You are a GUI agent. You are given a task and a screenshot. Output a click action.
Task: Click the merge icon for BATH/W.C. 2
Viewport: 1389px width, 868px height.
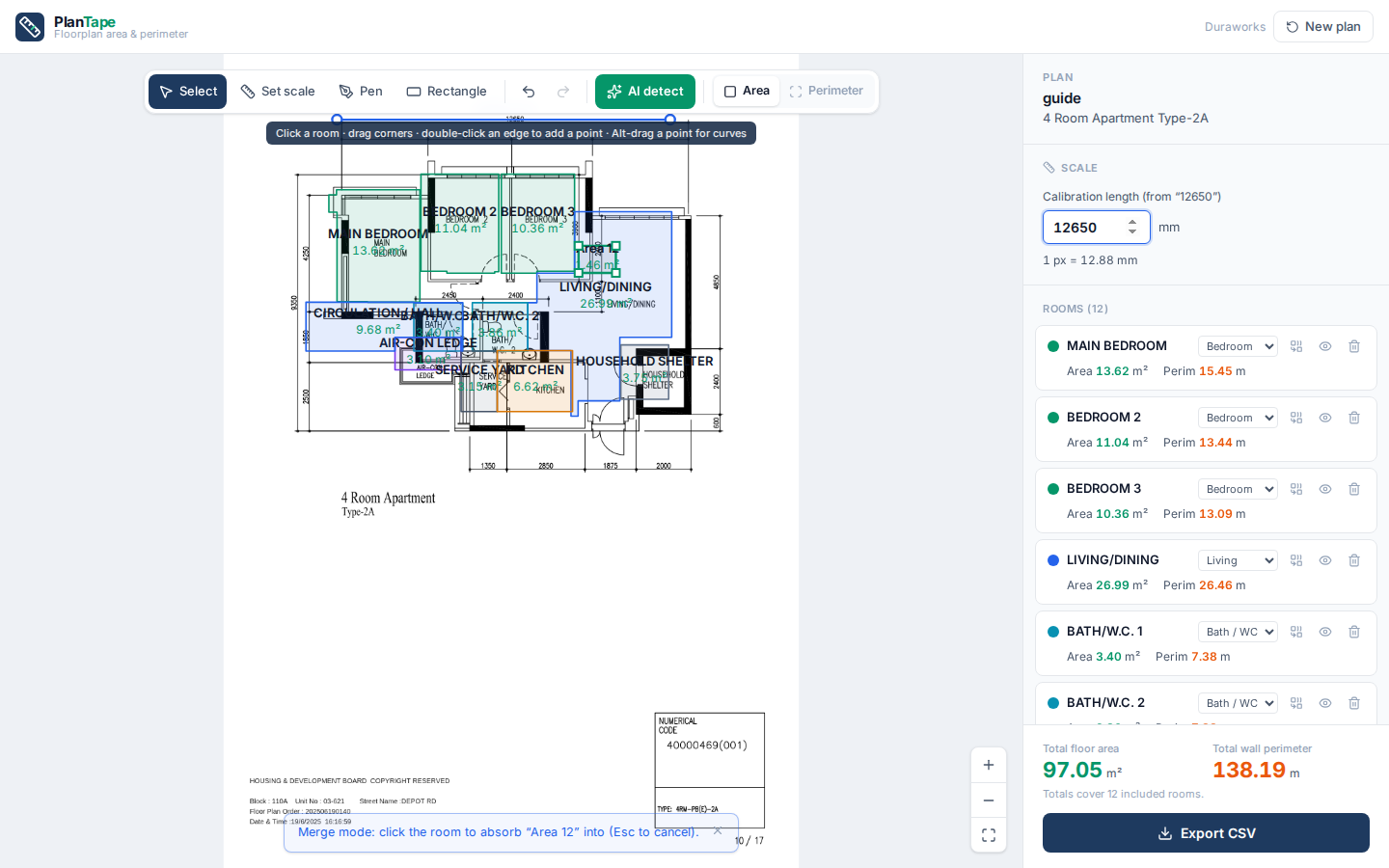click(1296, 703)
